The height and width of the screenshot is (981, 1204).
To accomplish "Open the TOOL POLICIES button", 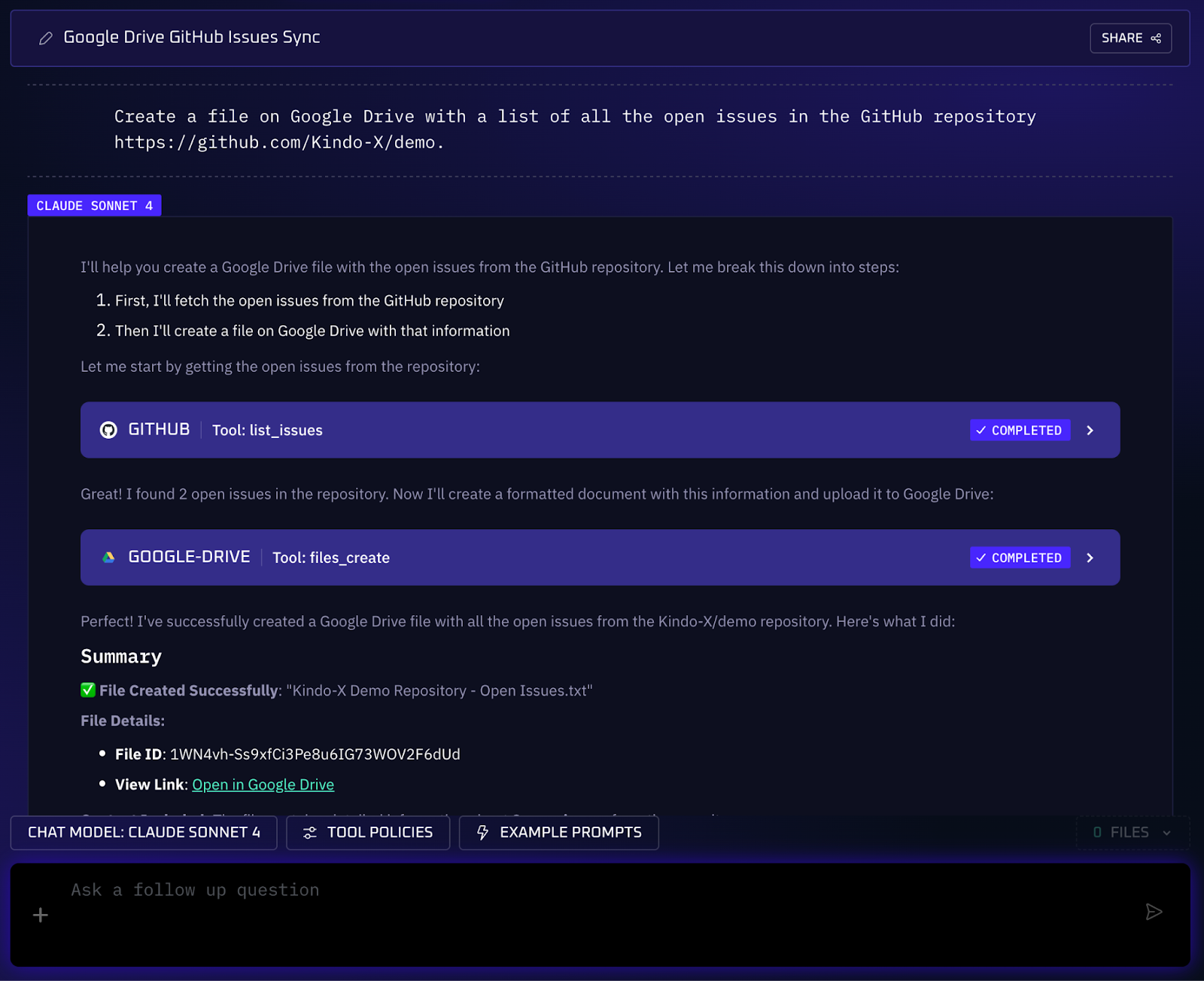I will [368, 833].
